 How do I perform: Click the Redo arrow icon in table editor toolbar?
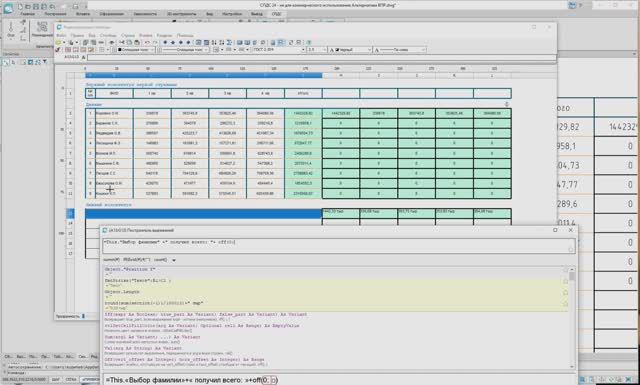[155, 42]
